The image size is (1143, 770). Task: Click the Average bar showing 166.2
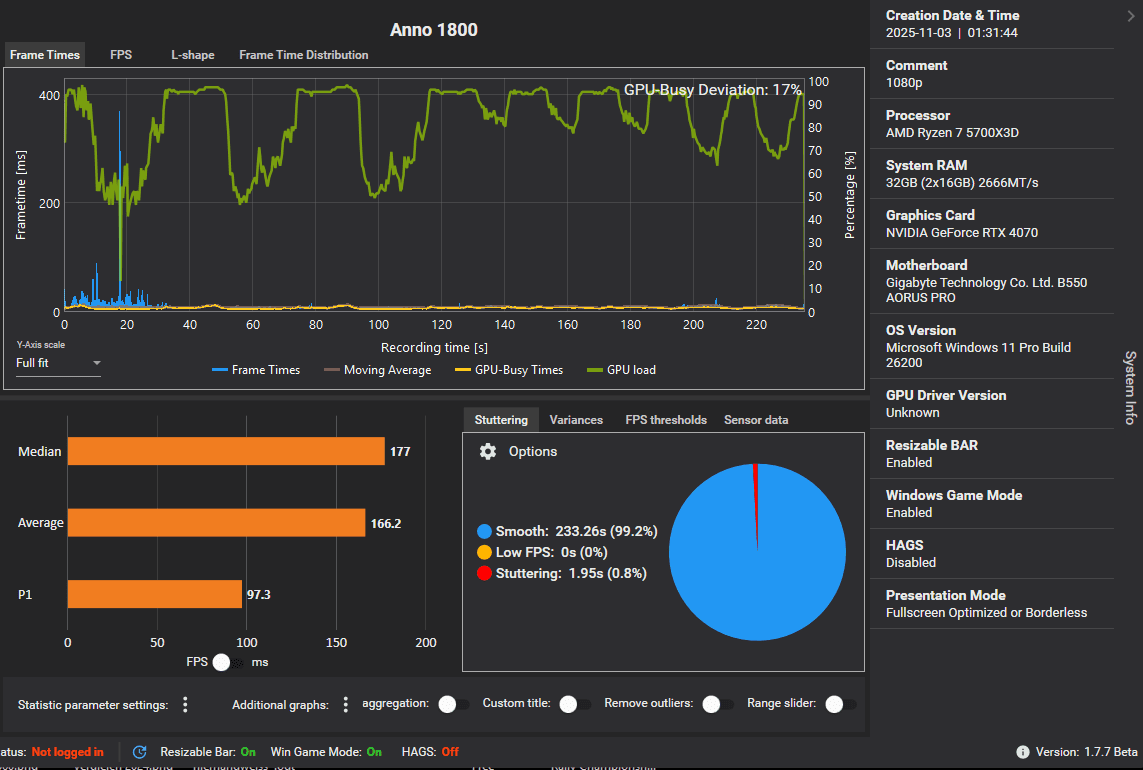click(x=216, y=523)
